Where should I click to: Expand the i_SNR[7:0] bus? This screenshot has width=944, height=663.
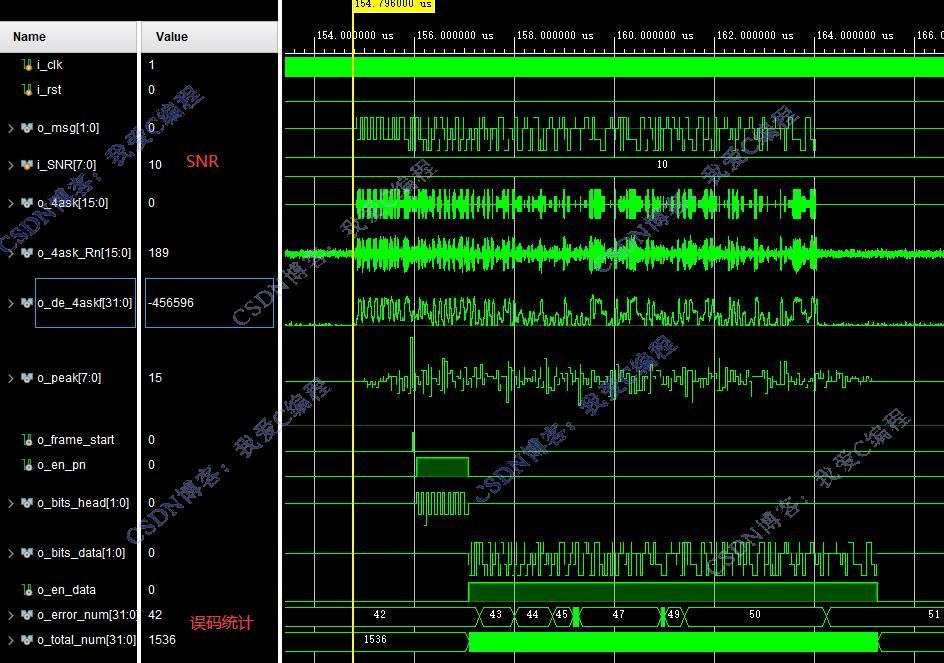coord(11,165)
